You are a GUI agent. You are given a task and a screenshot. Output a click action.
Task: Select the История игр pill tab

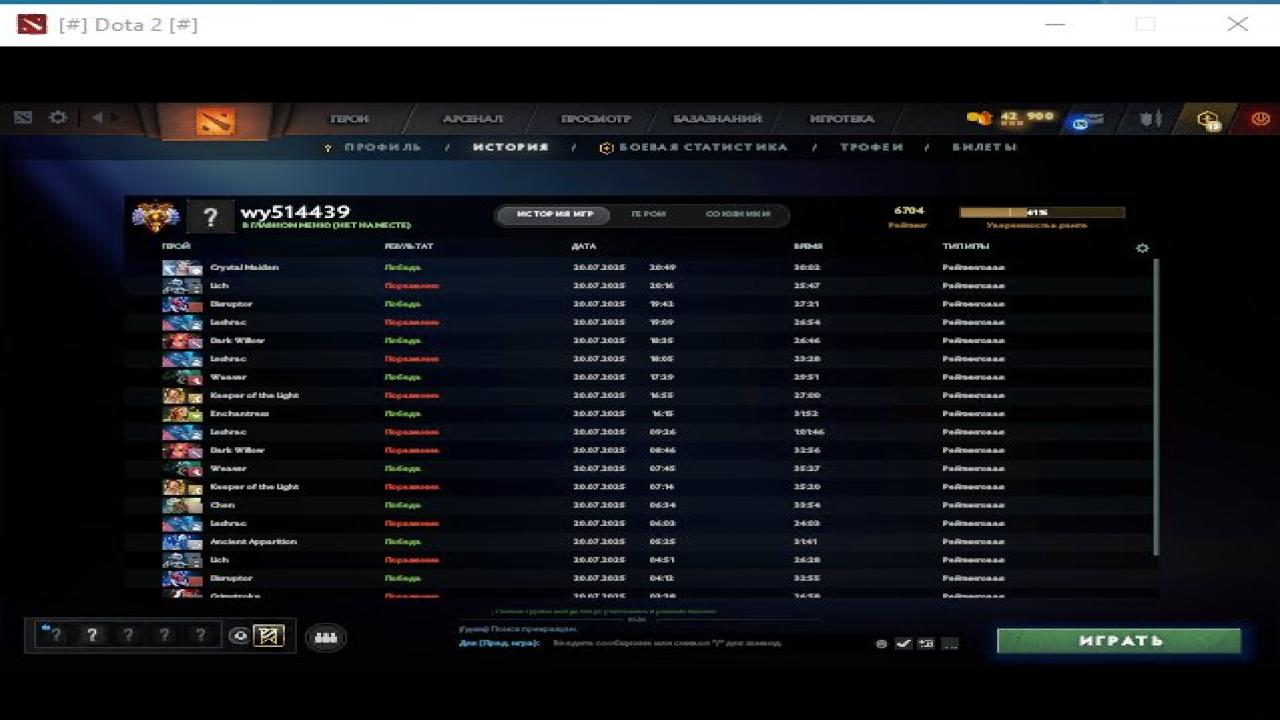pos(555,214)
